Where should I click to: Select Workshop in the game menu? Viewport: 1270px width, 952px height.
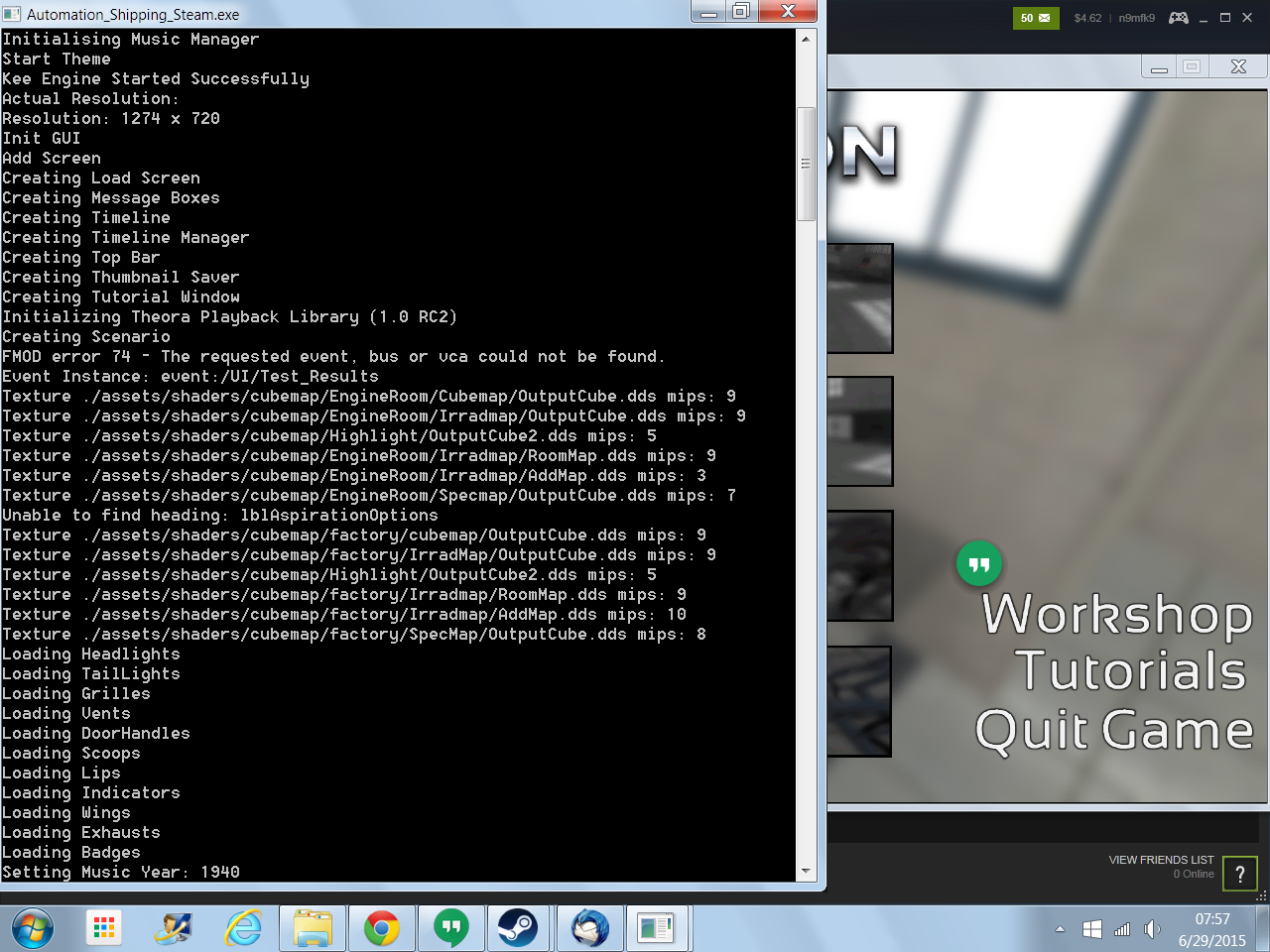(x=1117, y=614)
